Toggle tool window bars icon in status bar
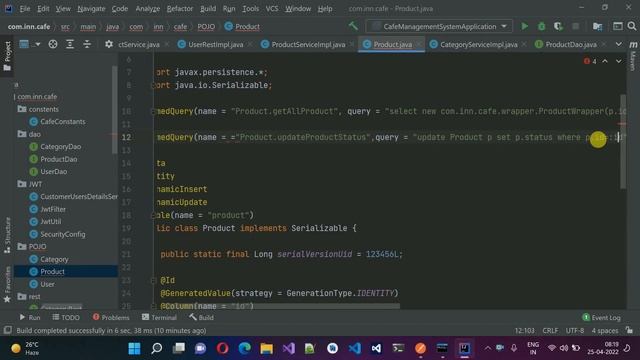Viewport: 640px width, 360px height. [7, 330]
